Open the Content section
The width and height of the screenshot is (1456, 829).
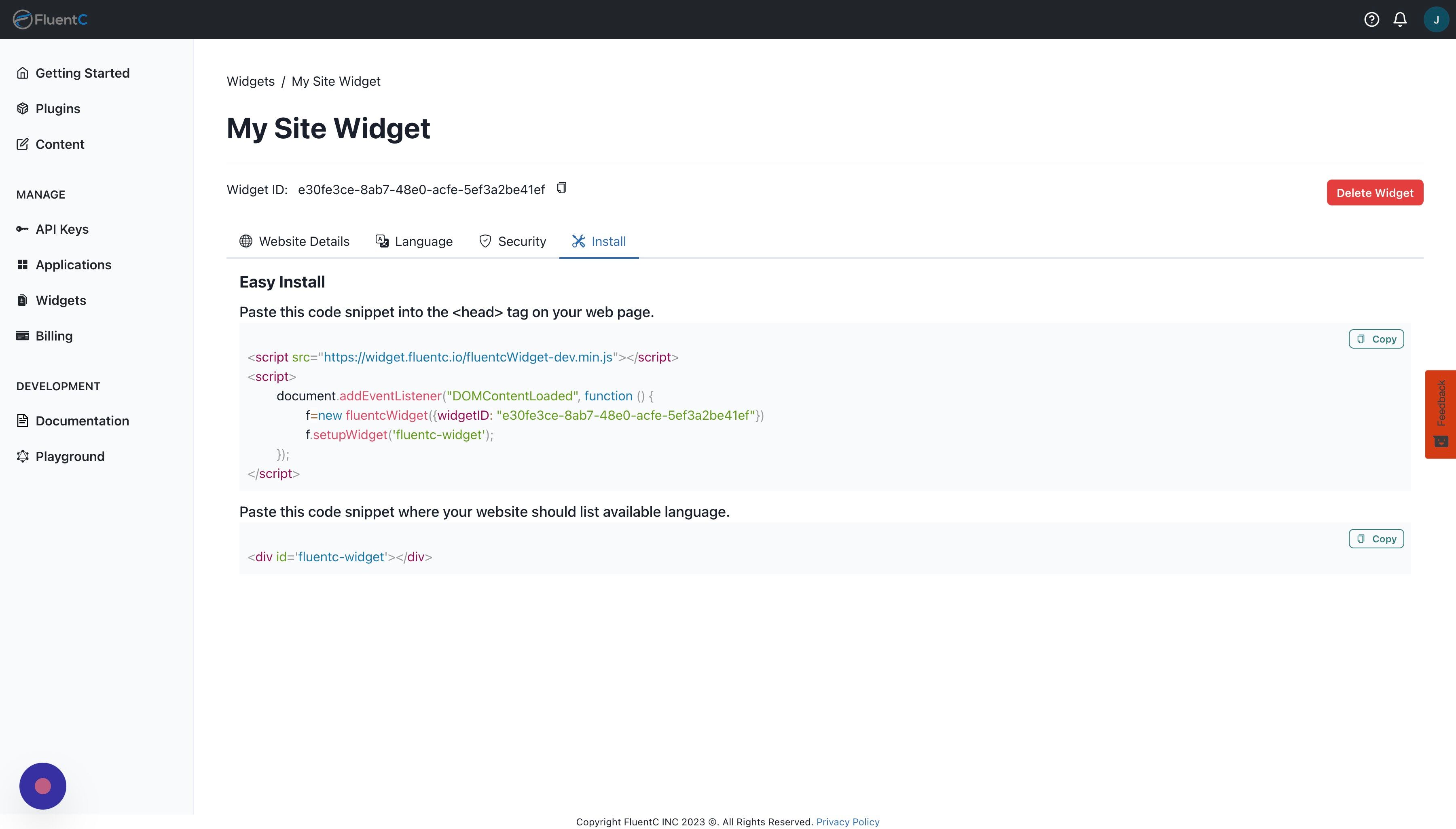(59, 144)
